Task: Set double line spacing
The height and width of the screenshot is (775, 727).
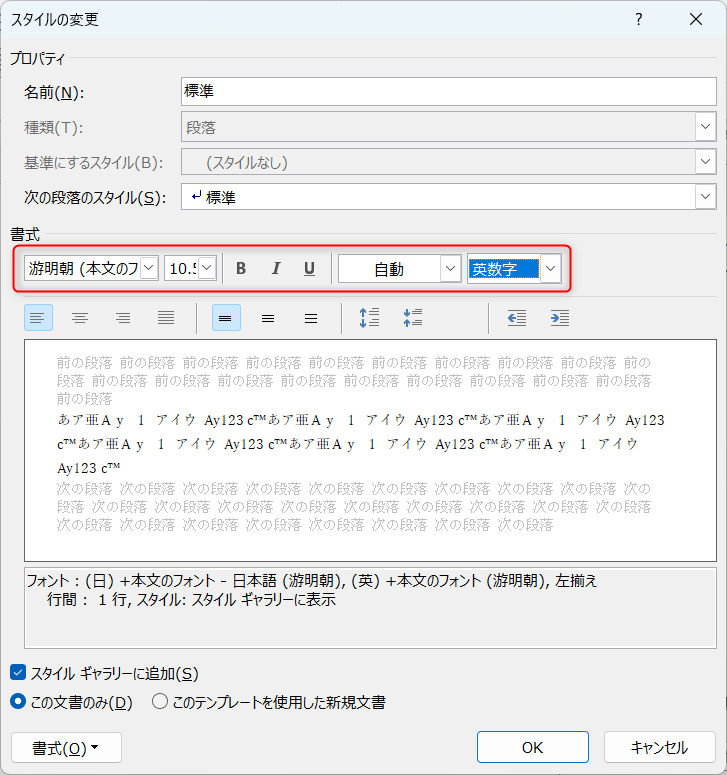Action: coord(311,318)
